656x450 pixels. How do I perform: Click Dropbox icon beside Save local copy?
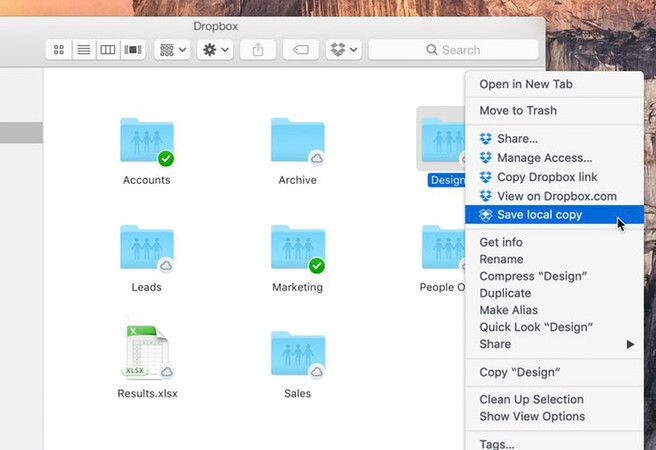(x=486, y=215)
